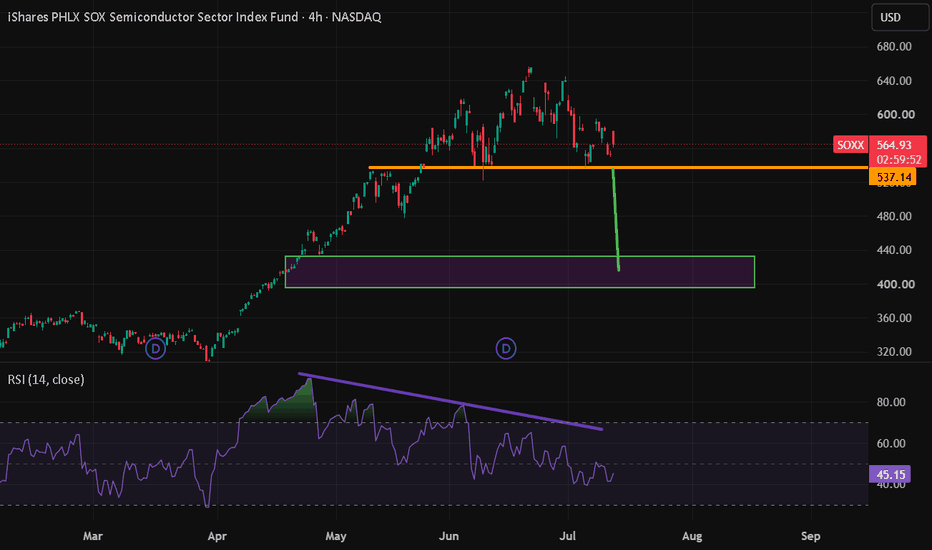Screen dimensions: 932x550
Task: Click the May label on time axis
Action: 336,536
